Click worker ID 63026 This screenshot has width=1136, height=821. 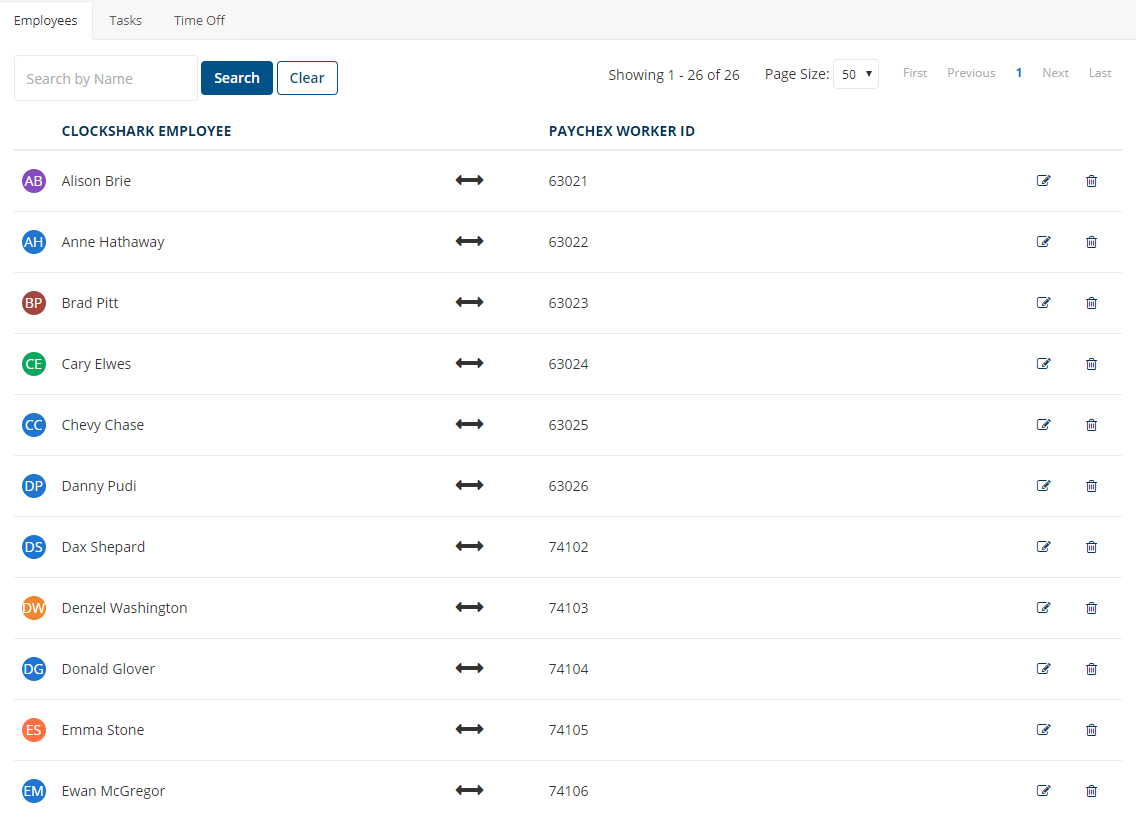tap(569, 485)
